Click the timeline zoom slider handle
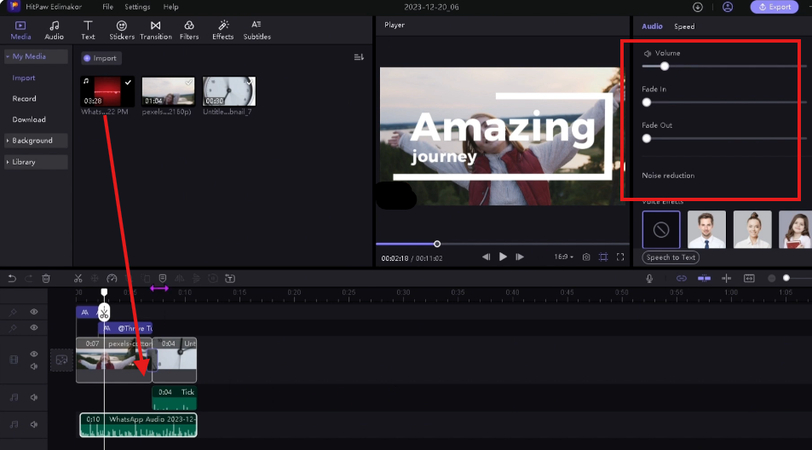812x450 pixels. click(x=786, y=279)
